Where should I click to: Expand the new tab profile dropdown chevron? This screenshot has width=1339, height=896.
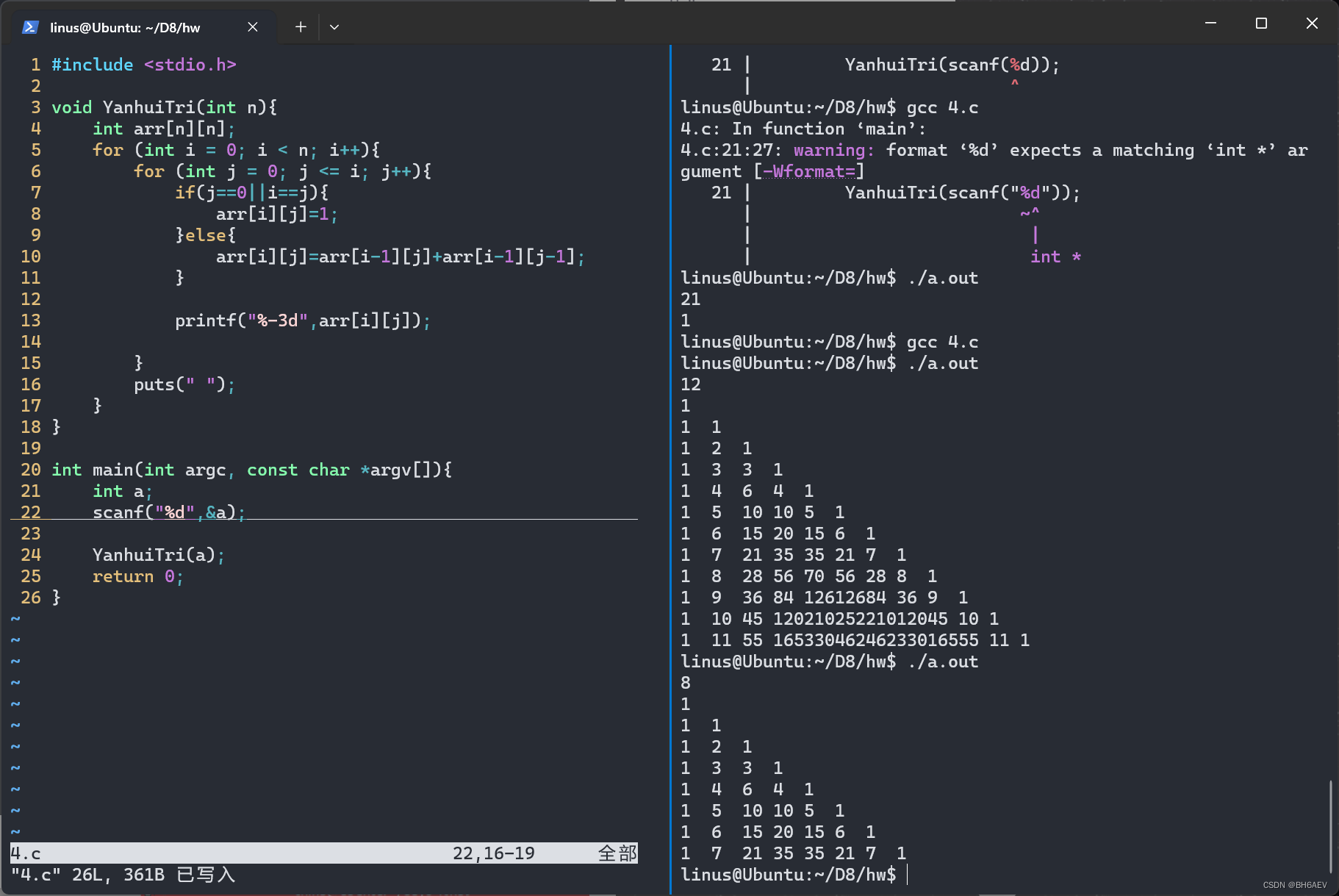coord(334,27)
